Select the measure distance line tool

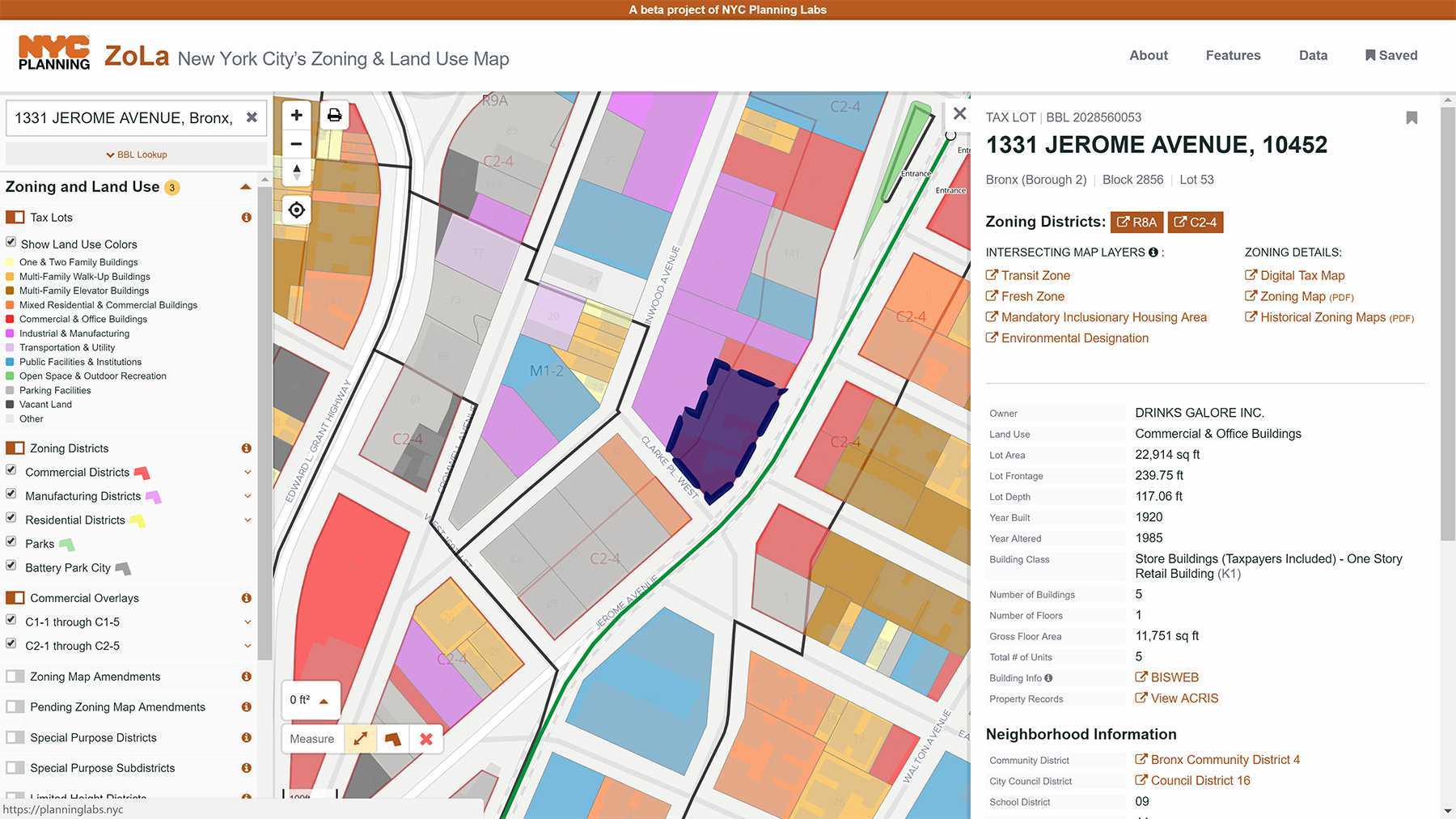click(x=361, y=739)
